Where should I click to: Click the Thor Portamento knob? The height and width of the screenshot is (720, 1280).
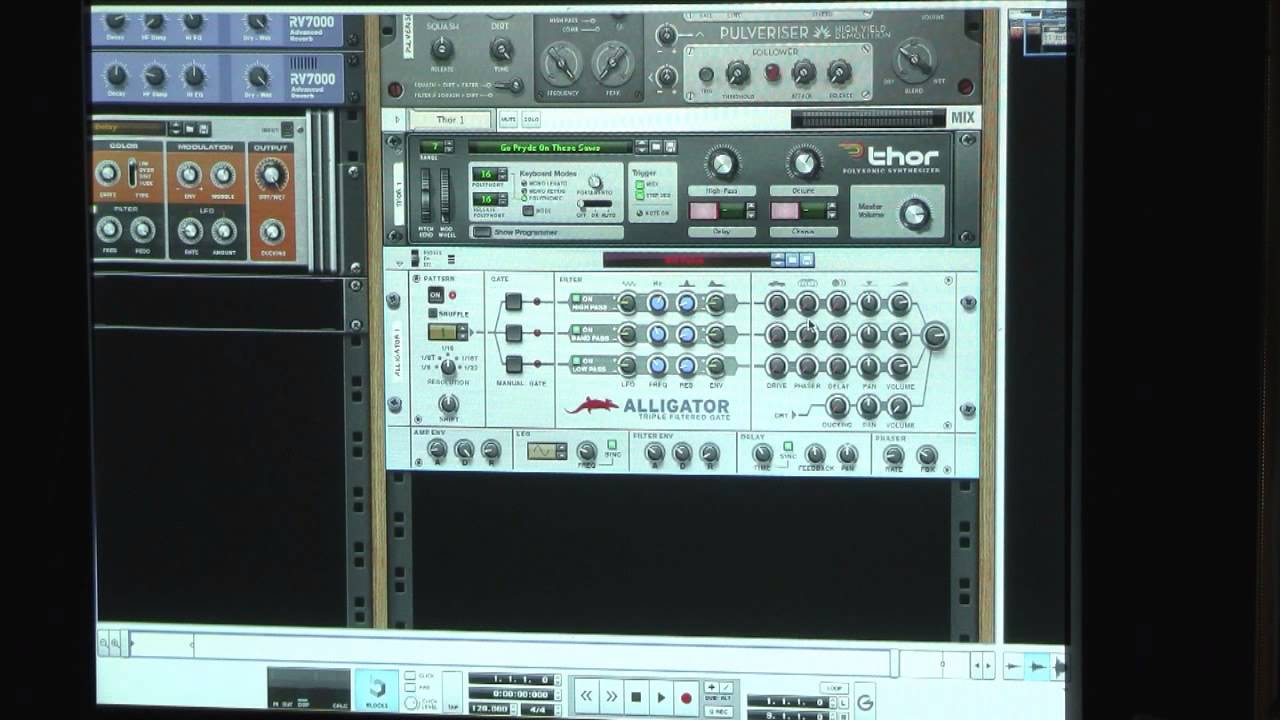click(594, 181)
